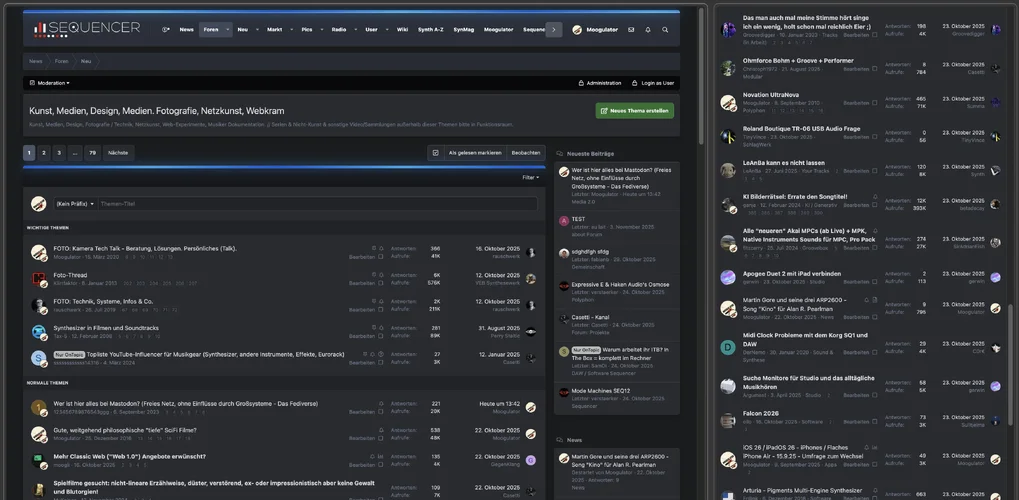Click Apogee Duet author avatar, right window
Viewport: 1019px width, 500px height.
(728, 278)
